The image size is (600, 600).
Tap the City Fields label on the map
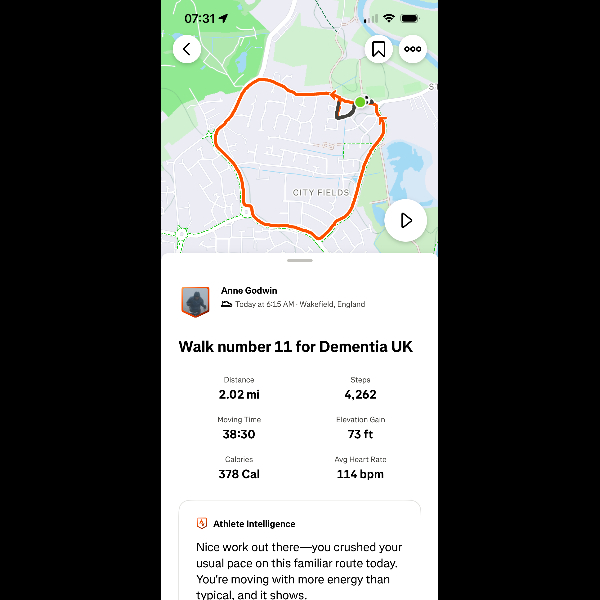tap(321, 192)
